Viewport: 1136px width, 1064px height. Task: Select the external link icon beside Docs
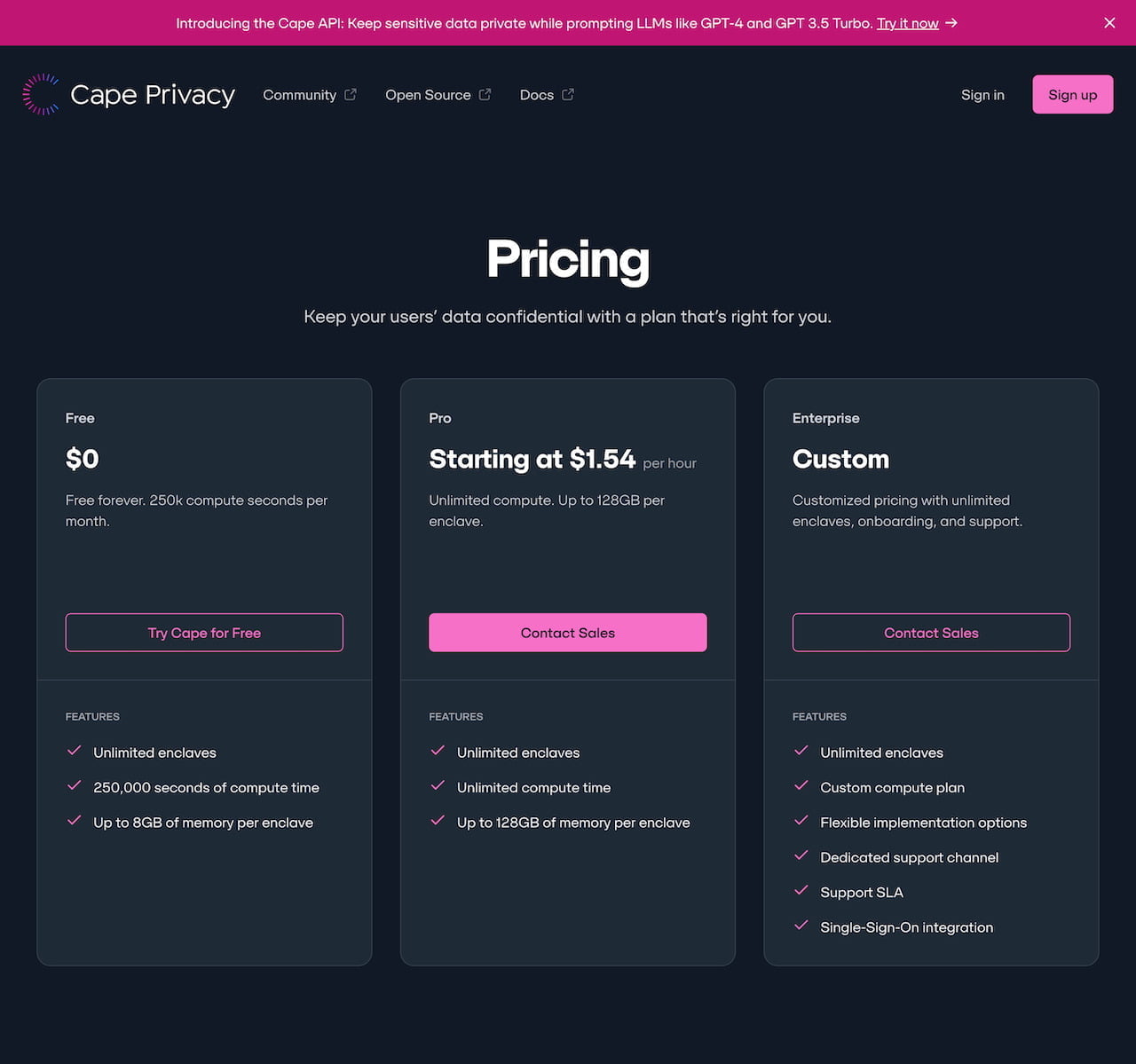tap(568, 93)
